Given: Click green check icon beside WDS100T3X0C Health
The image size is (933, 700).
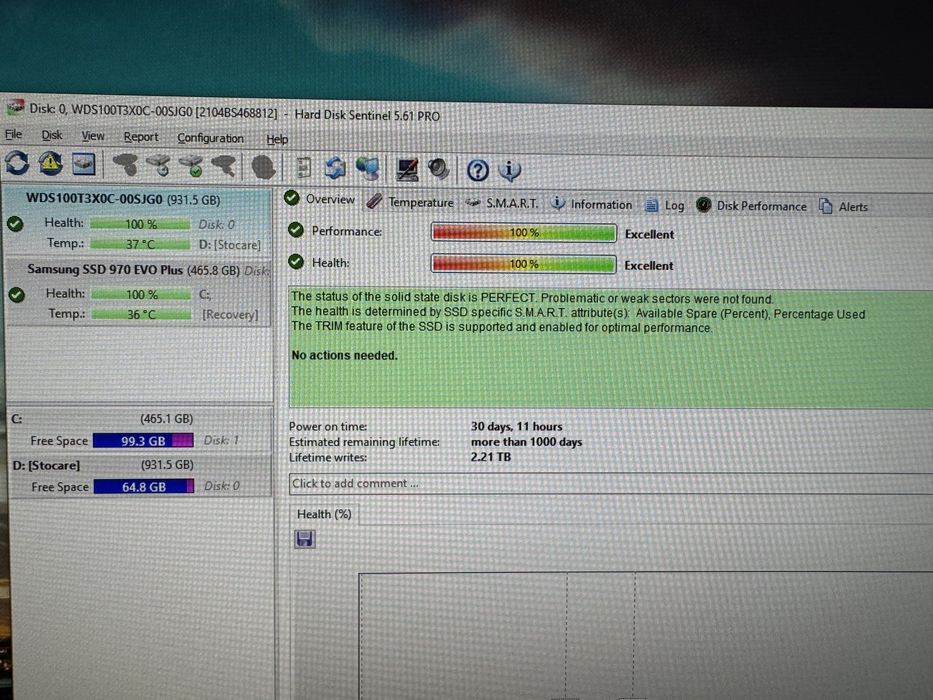Looking at the screenshot, I should [15, 224].
